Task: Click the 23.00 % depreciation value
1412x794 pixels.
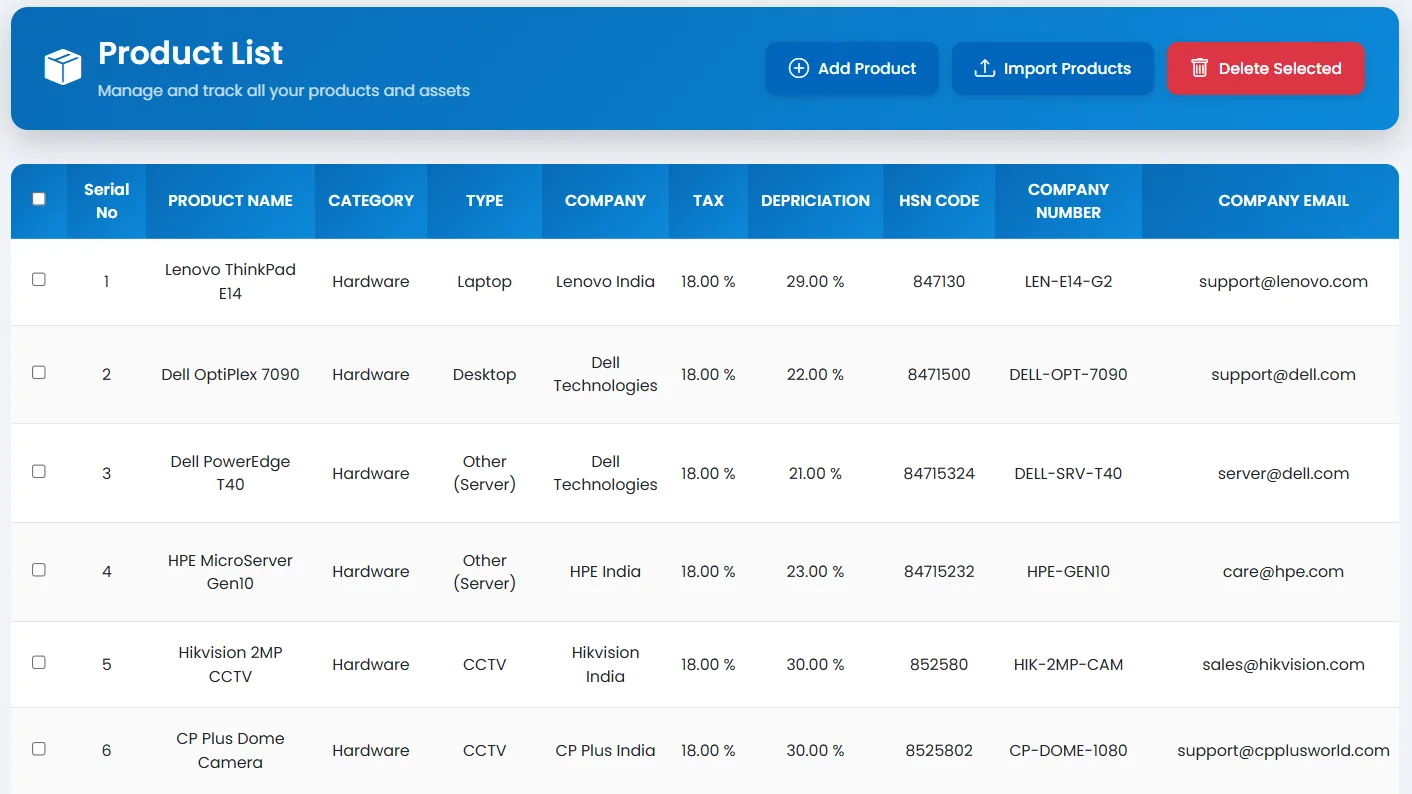Action: (x=815, y=572)
